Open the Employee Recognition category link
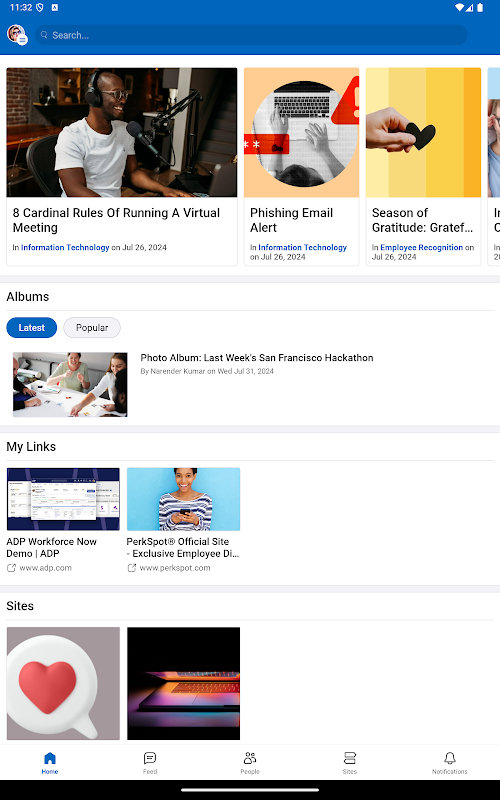Screen dimensions: 500x800 (x=421, y=247)
